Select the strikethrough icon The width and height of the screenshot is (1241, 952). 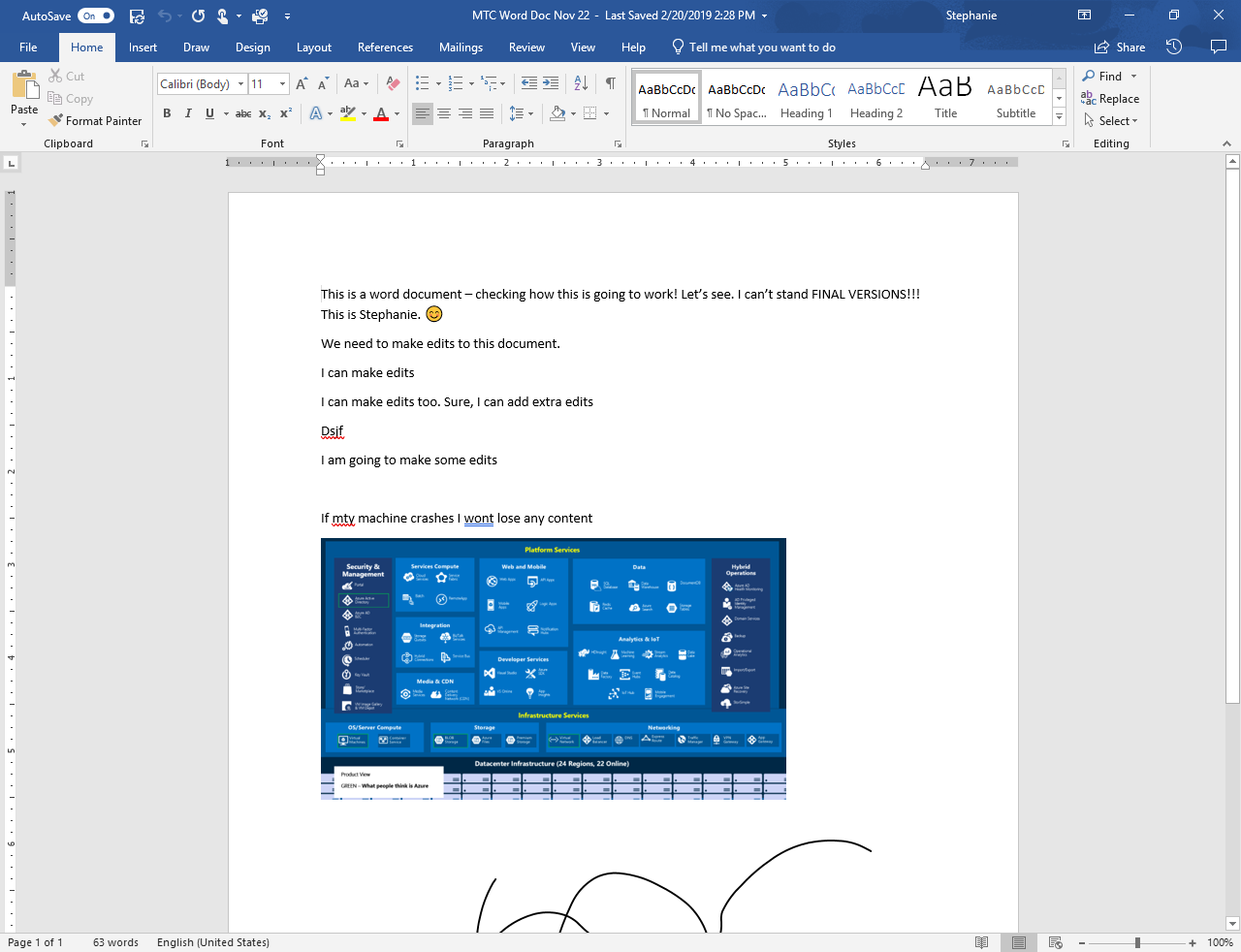click(x=242, y=113)
